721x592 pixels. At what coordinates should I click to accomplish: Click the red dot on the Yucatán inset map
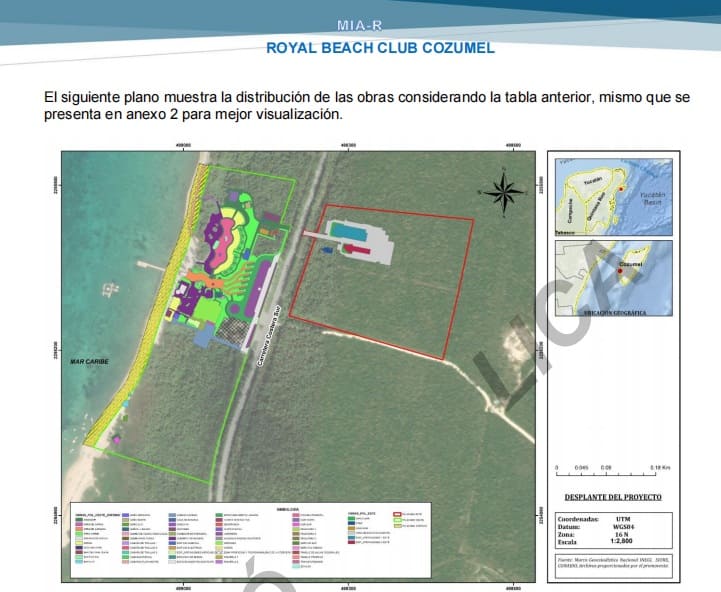tap(622, 189)
